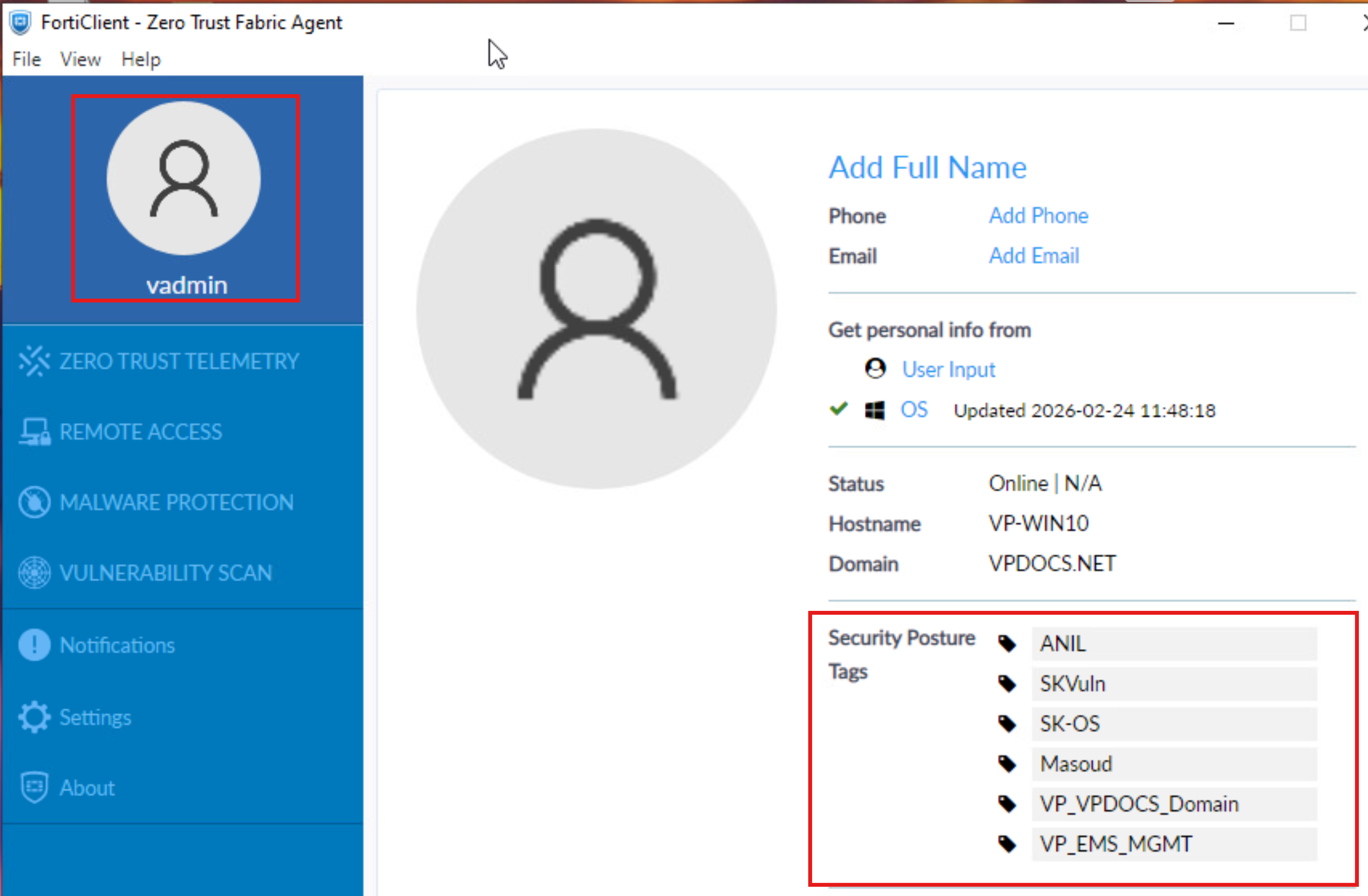Choose User Input as info source
This screenshot has width=1368, height=896.
tap(948, 369)
